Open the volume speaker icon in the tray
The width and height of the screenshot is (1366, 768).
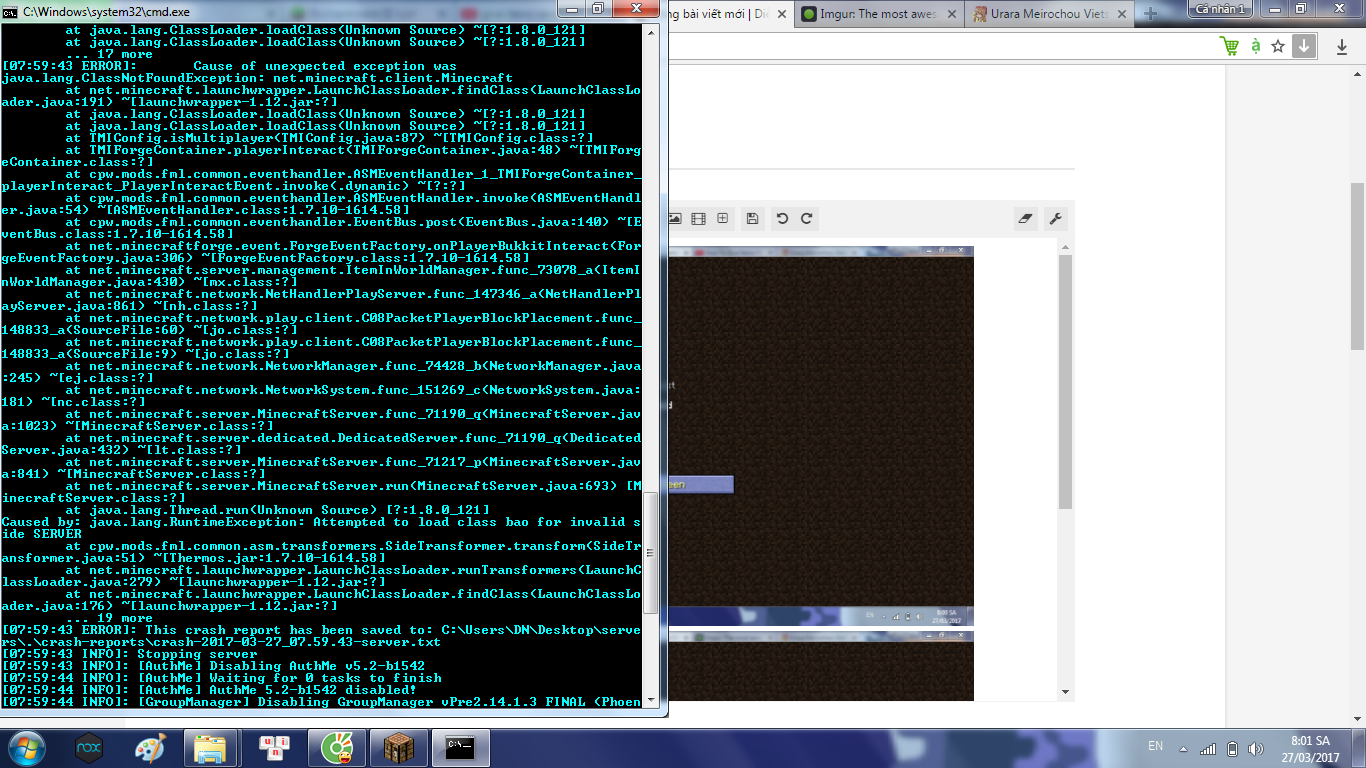coord(1255,748)
